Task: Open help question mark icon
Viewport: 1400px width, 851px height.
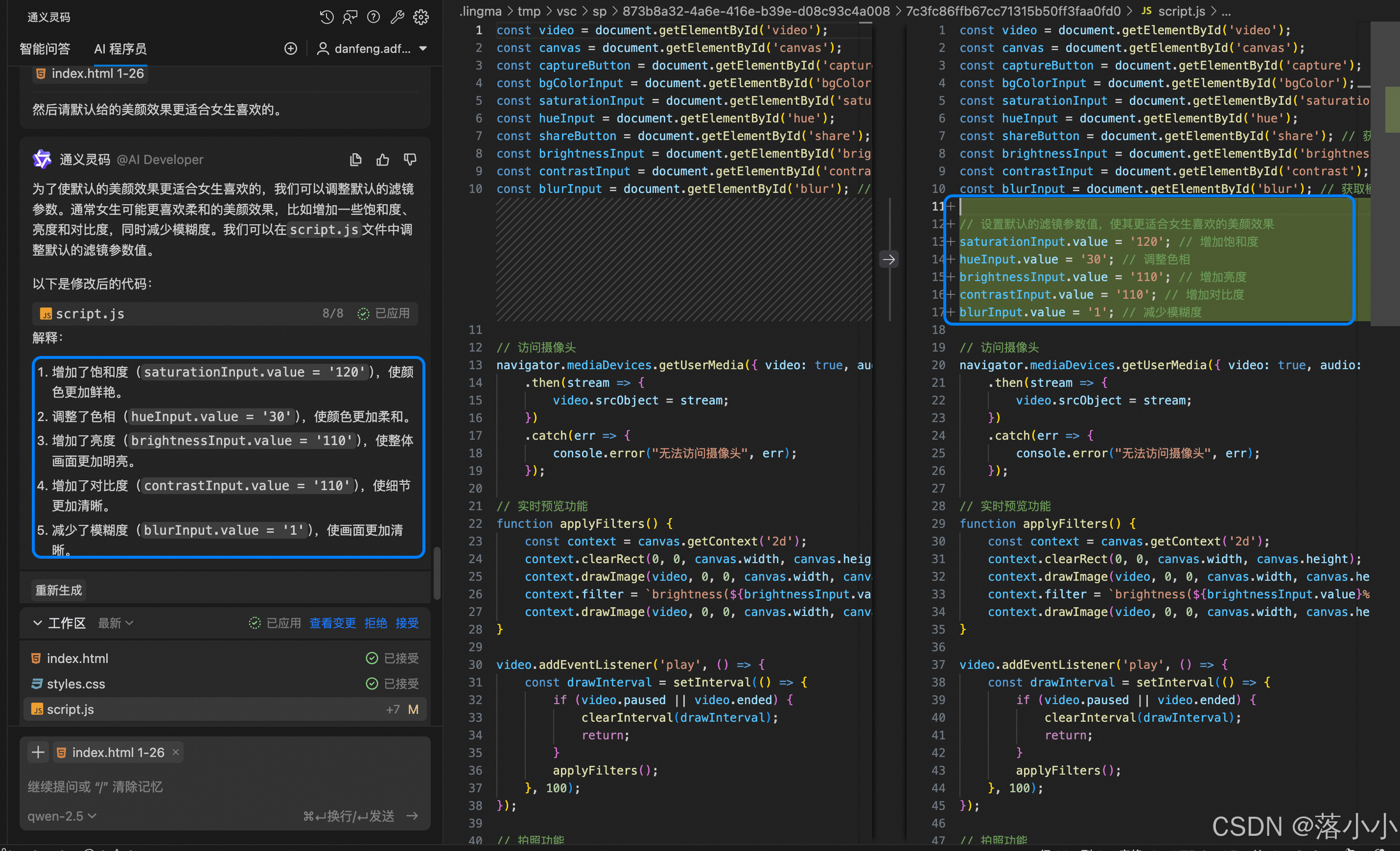Action: point(373,17)
